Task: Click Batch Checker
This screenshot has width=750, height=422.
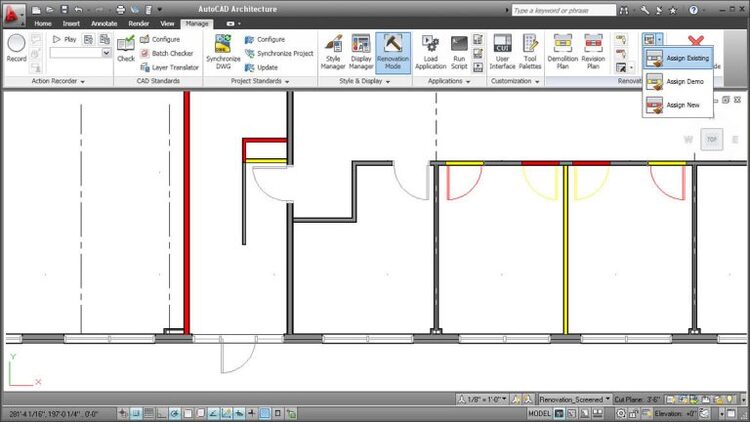Action: coord(167,53)
